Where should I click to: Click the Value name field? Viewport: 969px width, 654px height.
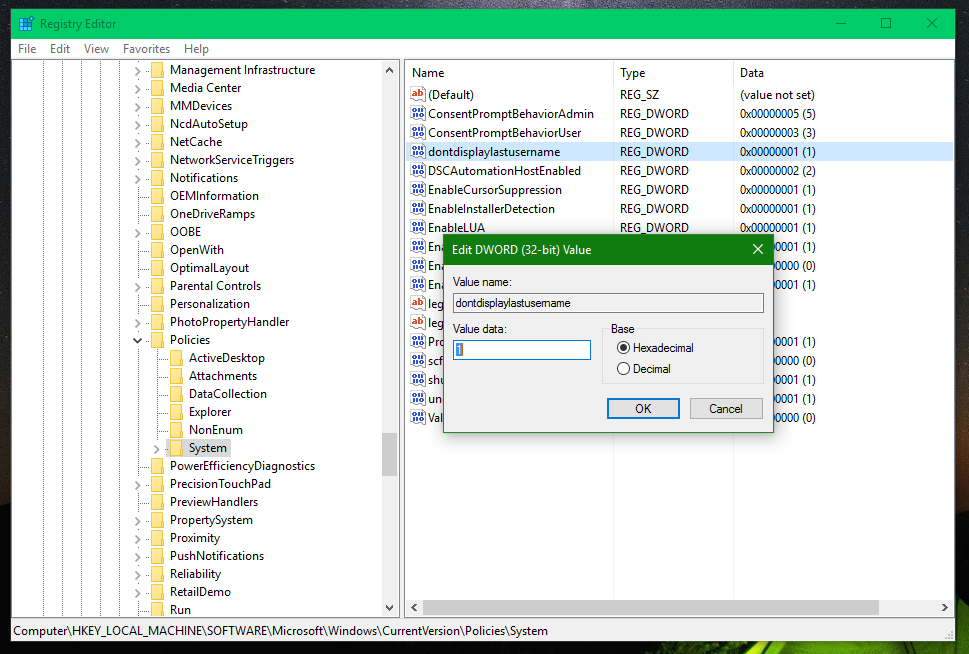[x=608, y=303]
